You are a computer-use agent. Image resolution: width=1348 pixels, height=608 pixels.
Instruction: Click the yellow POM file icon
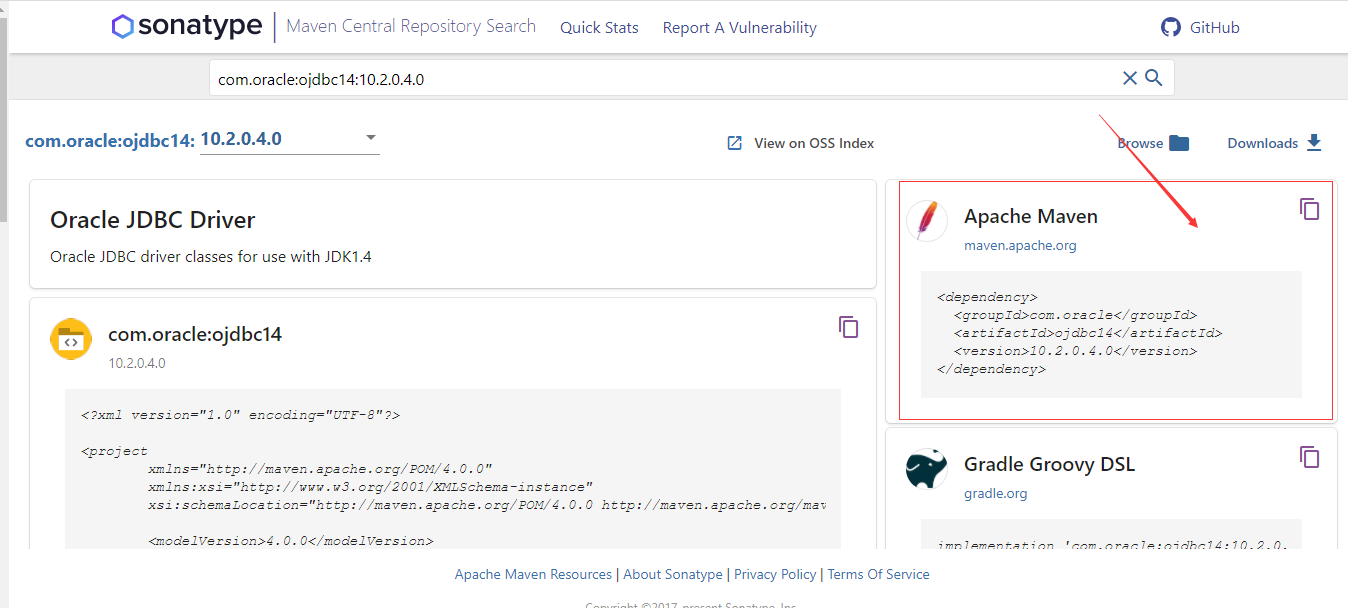pyautogui.click(x=71, y=339)
